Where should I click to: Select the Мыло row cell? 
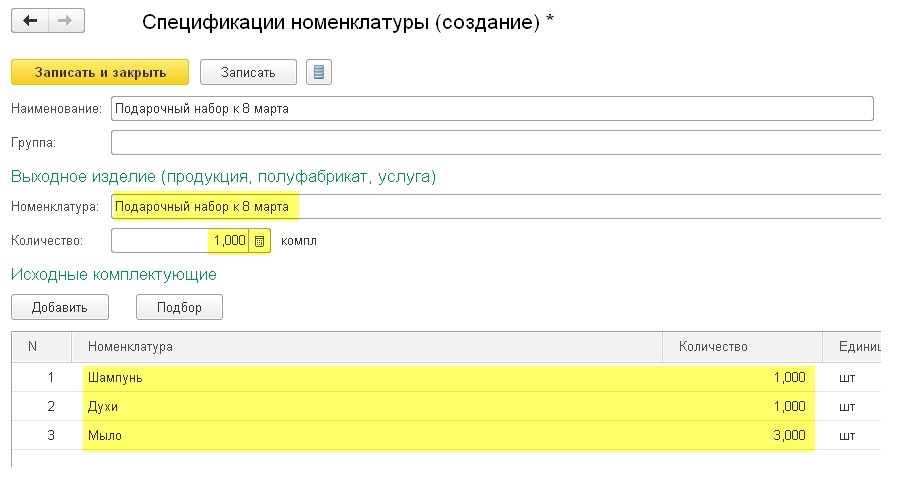point(367,435)
